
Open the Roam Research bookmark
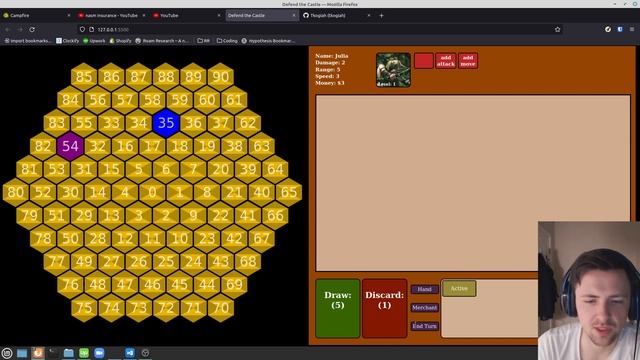(x=162, y=41)
